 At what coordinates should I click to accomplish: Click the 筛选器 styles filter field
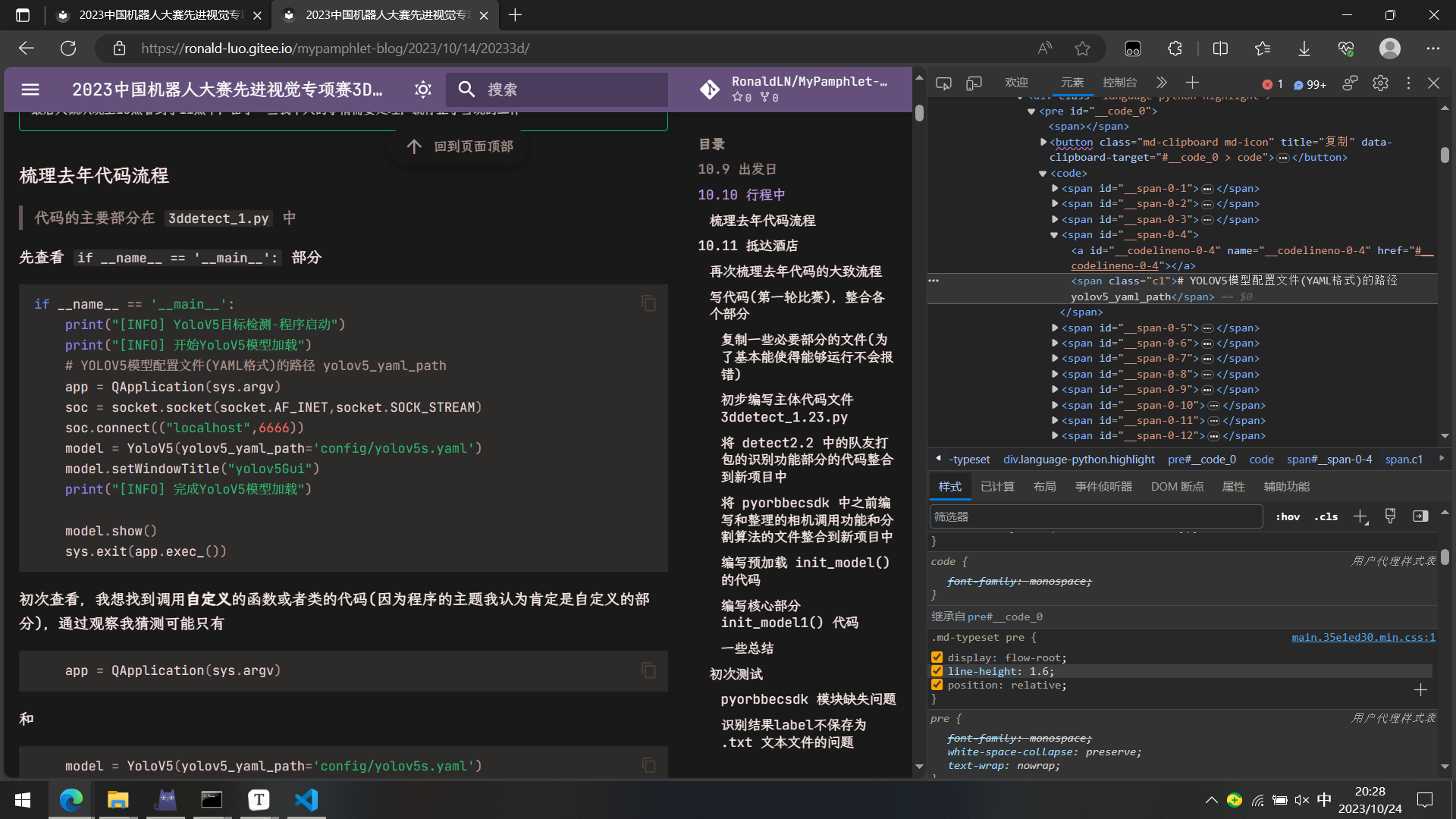[1095, 517]
